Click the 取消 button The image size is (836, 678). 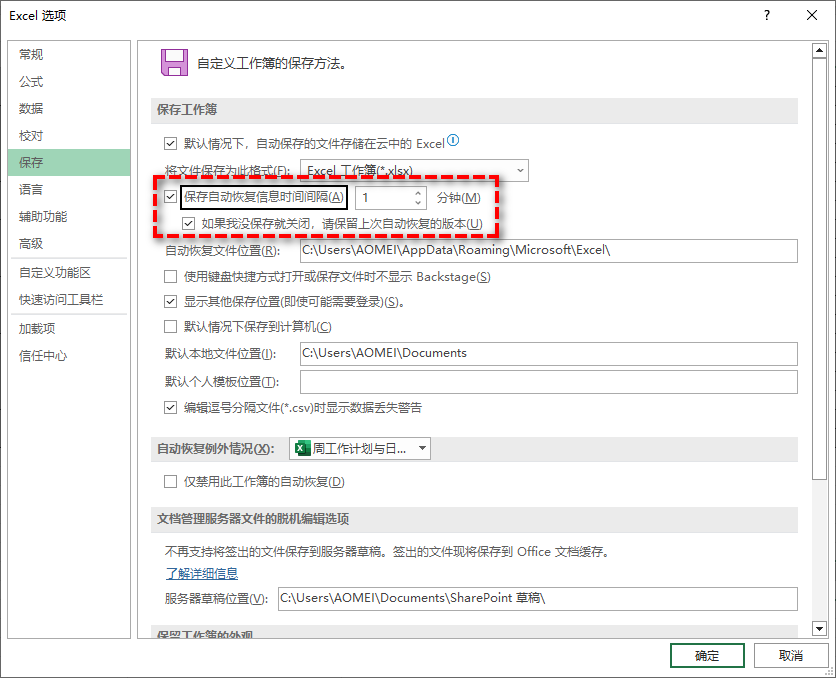coord(791,655)
